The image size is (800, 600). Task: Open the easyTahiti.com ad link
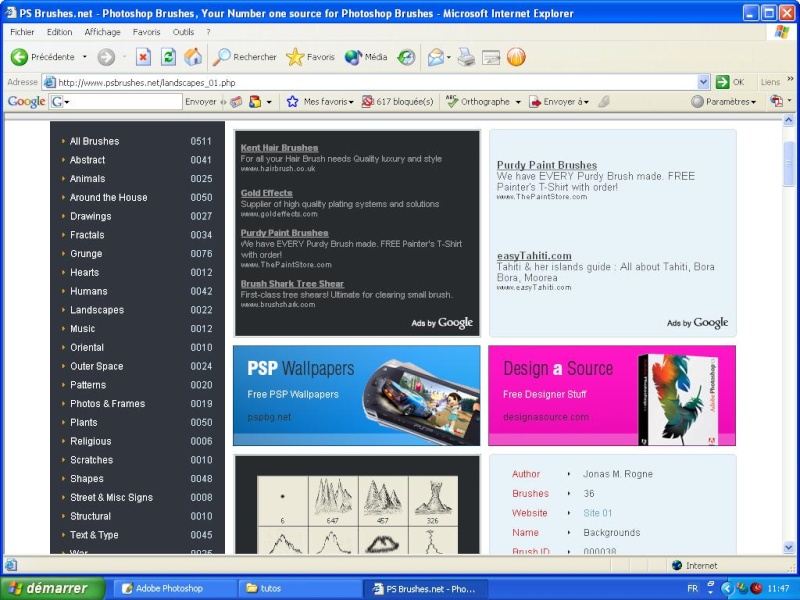pyautogui.click(x=534, y=256)
